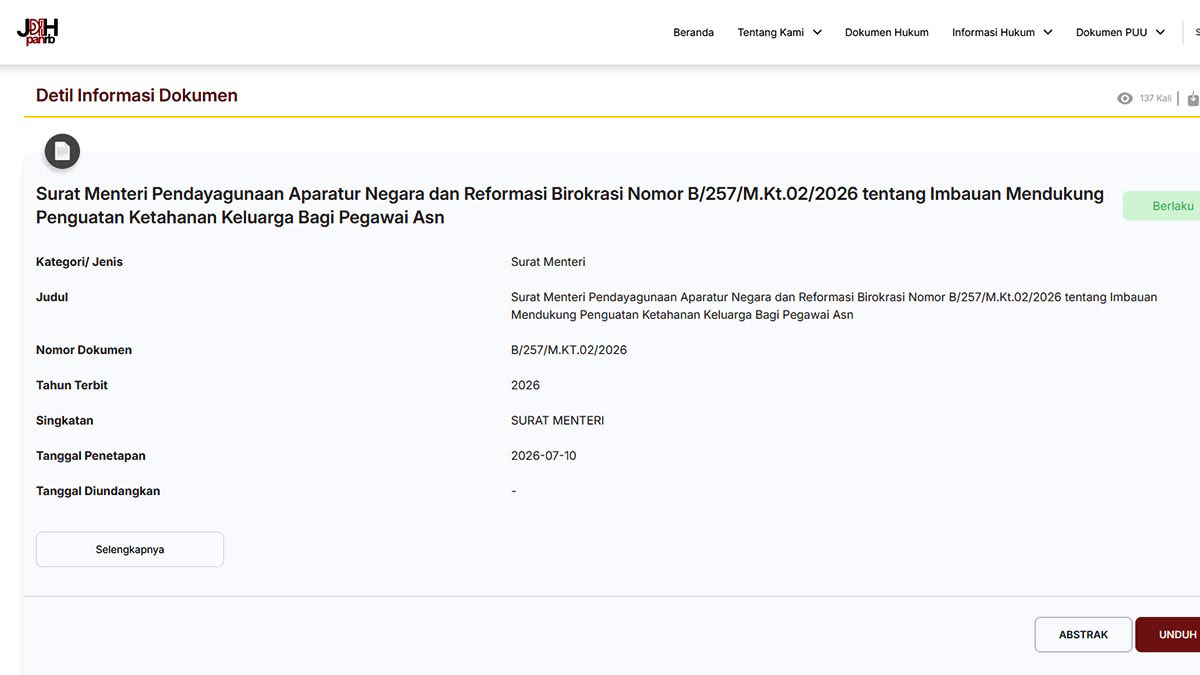Click the download count icon
This screenshot has width=1200, height=675.
[1193, 99]
